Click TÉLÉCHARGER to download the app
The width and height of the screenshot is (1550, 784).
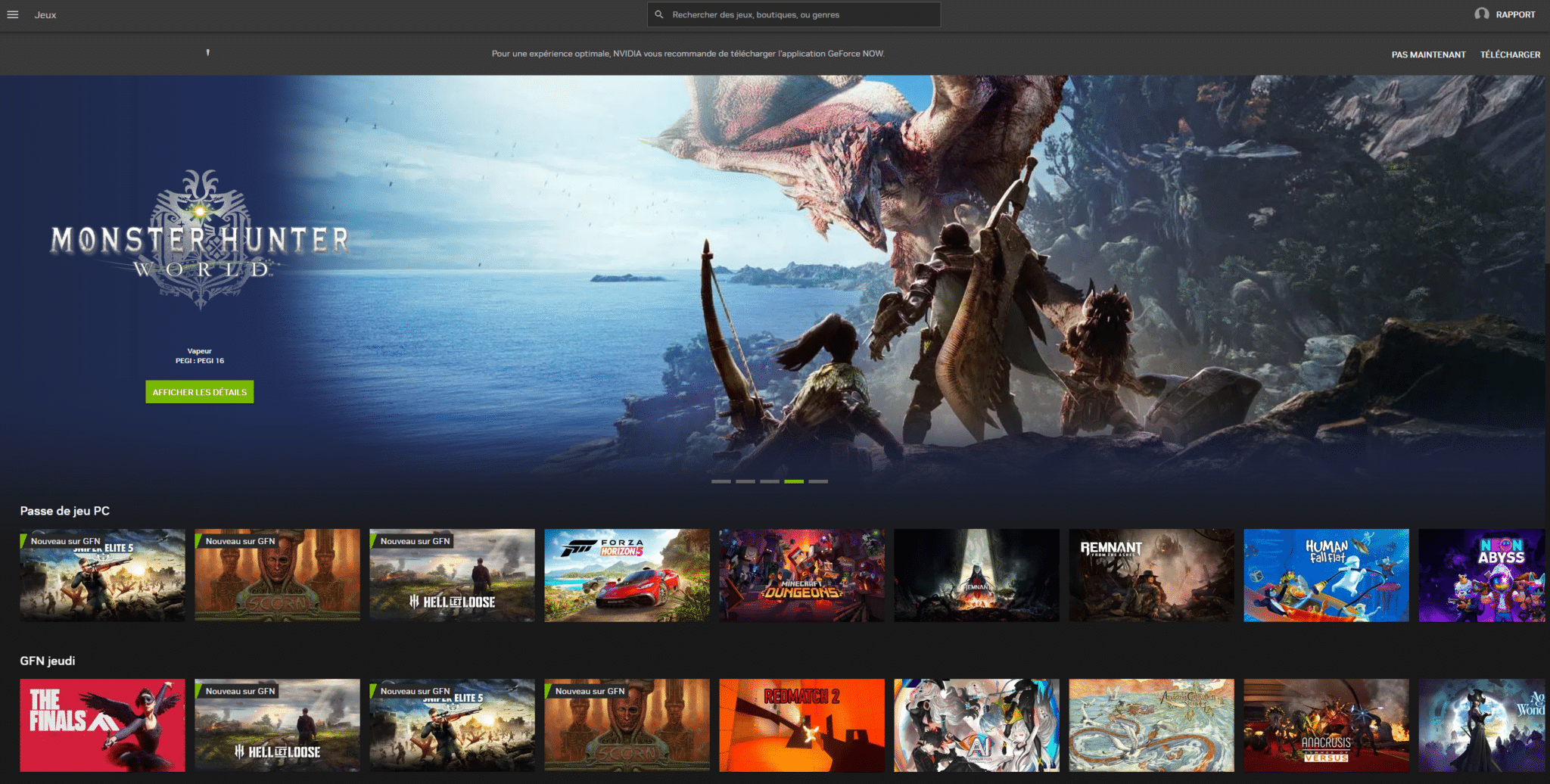pos(1510,54)
